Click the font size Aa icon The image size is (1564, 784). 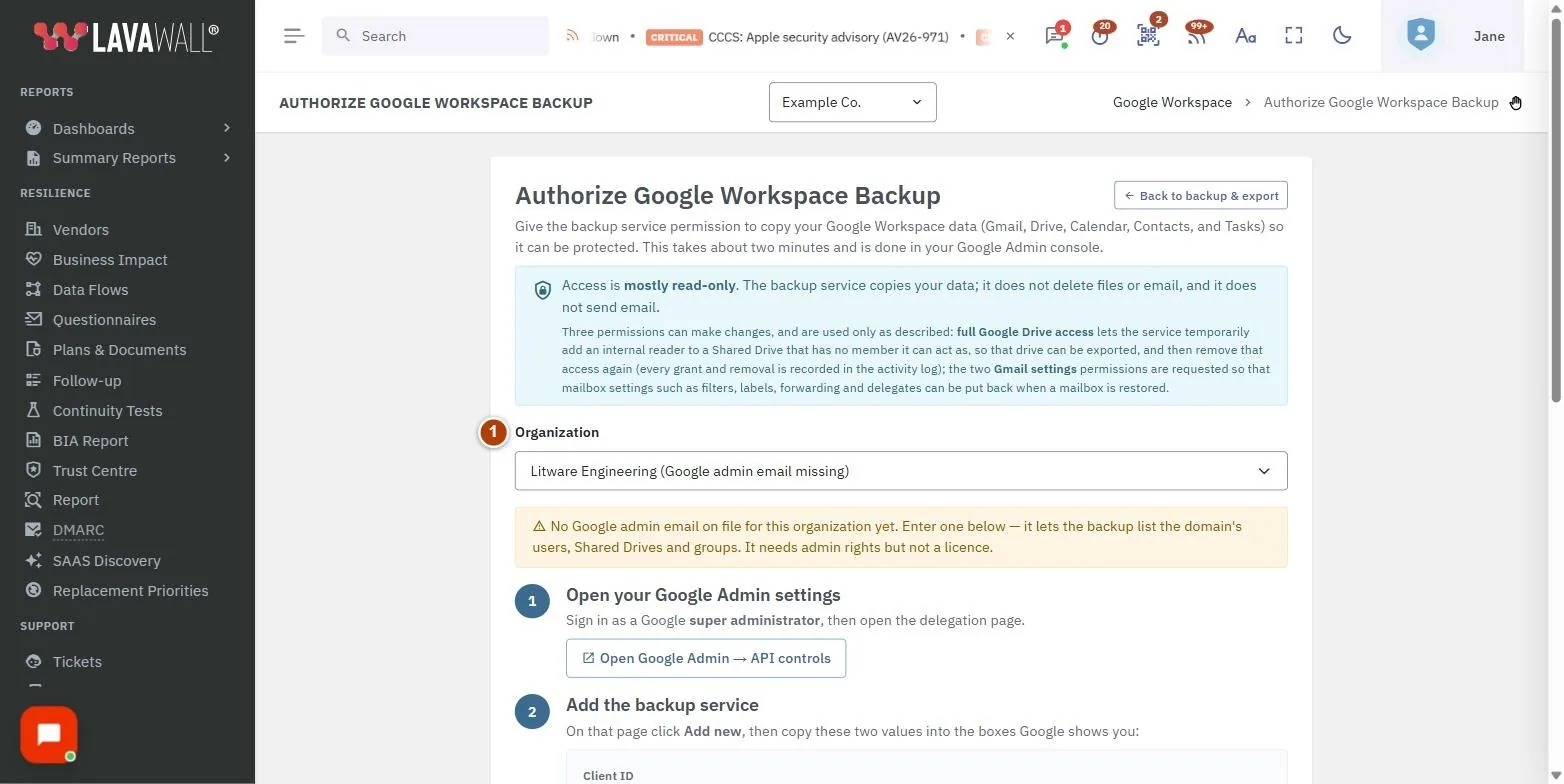[x=1245, y=36]
